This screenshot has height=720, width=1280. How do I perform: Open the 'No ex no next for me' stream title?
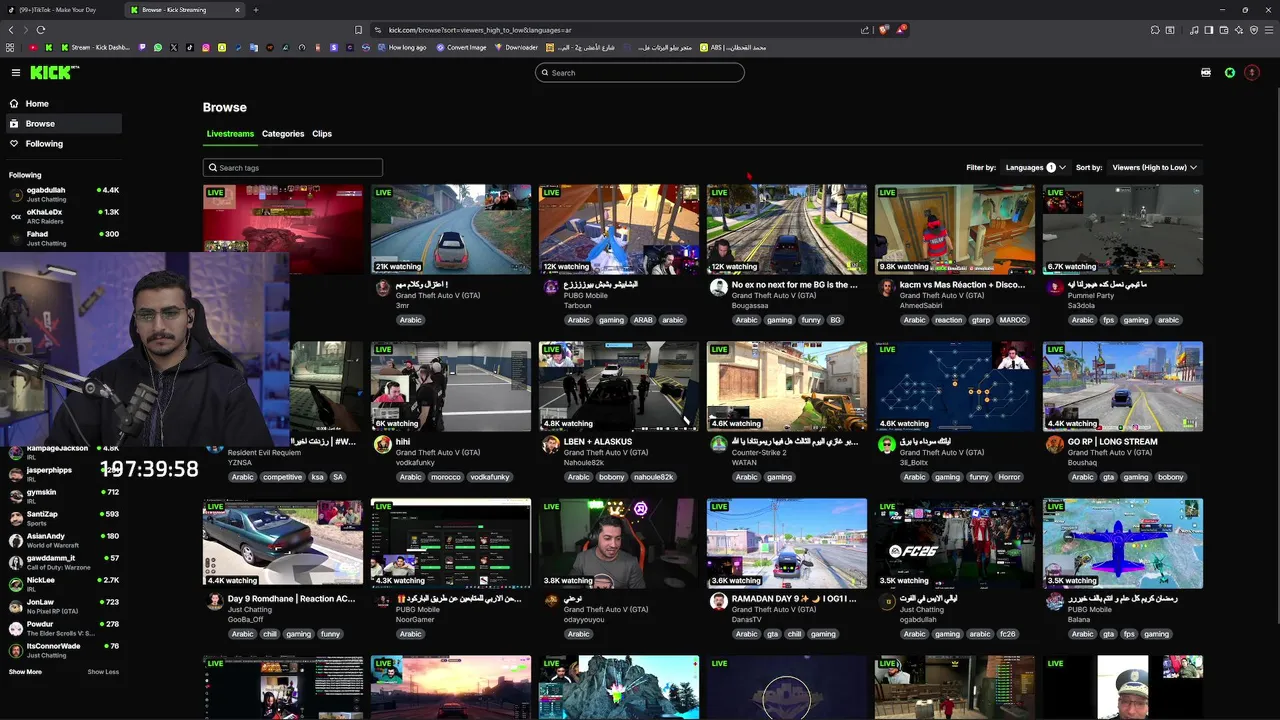tap(794, 285)
